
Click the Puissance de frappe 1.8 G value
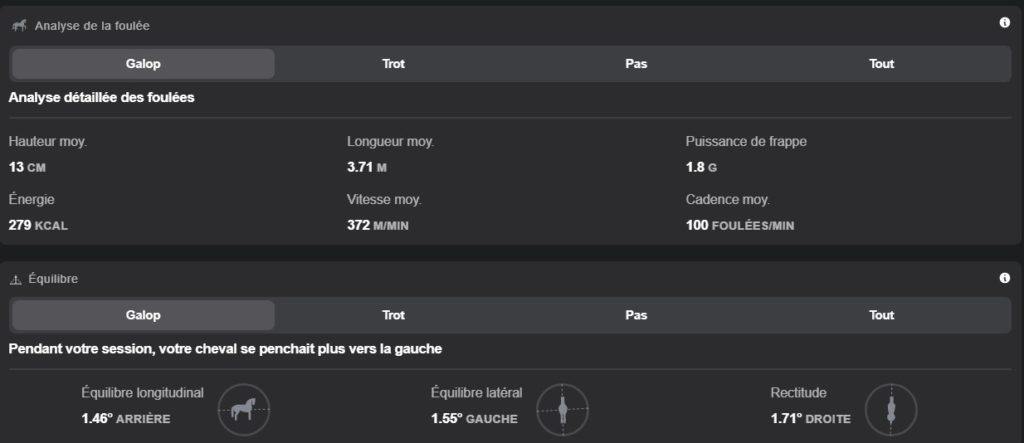701,167
